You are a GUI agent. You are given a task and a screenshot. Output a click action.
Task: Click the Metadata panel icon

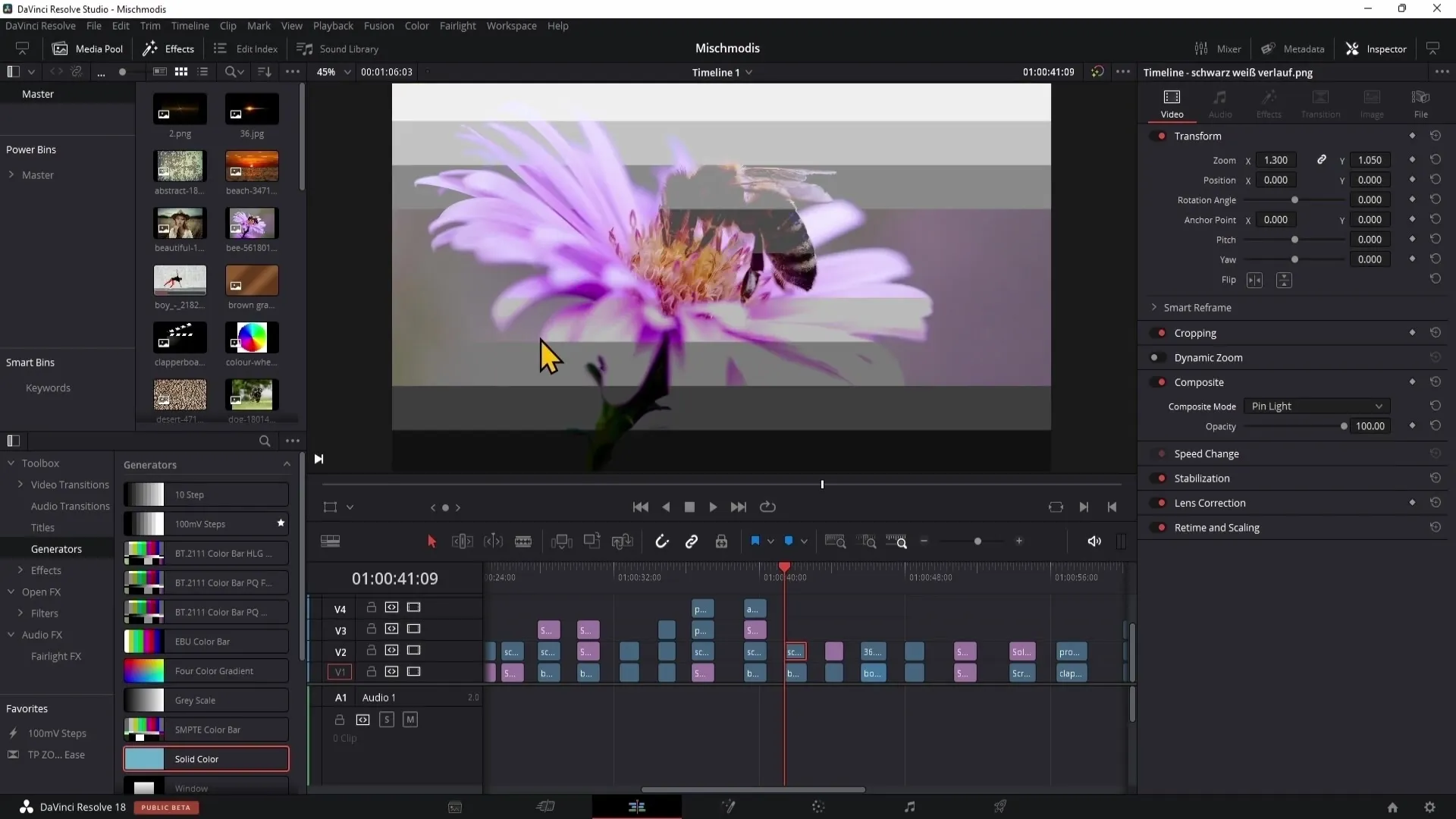pos(1267,48)
